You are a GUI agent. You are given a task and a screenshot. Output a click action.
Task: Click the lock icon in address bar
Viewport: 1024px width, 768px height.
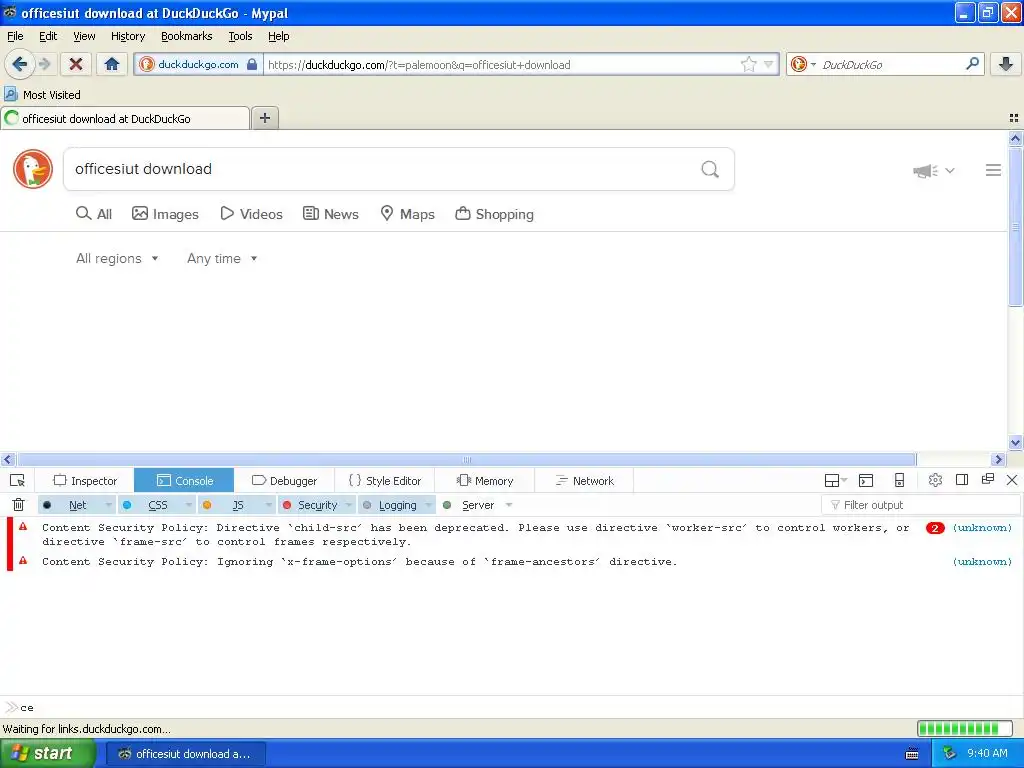(x=252, y=64)
